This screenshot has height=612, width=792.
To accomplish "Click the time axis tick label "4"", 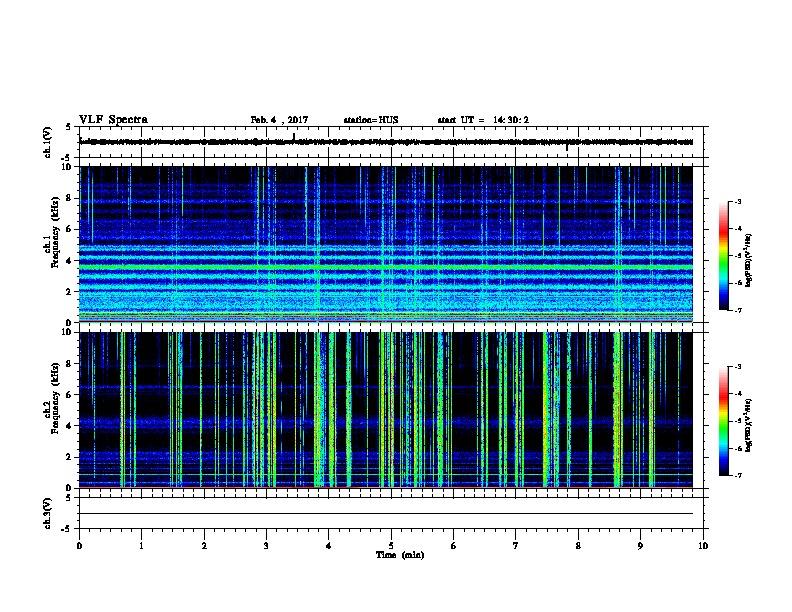I will pyautogui.click(x=329, y=546).
